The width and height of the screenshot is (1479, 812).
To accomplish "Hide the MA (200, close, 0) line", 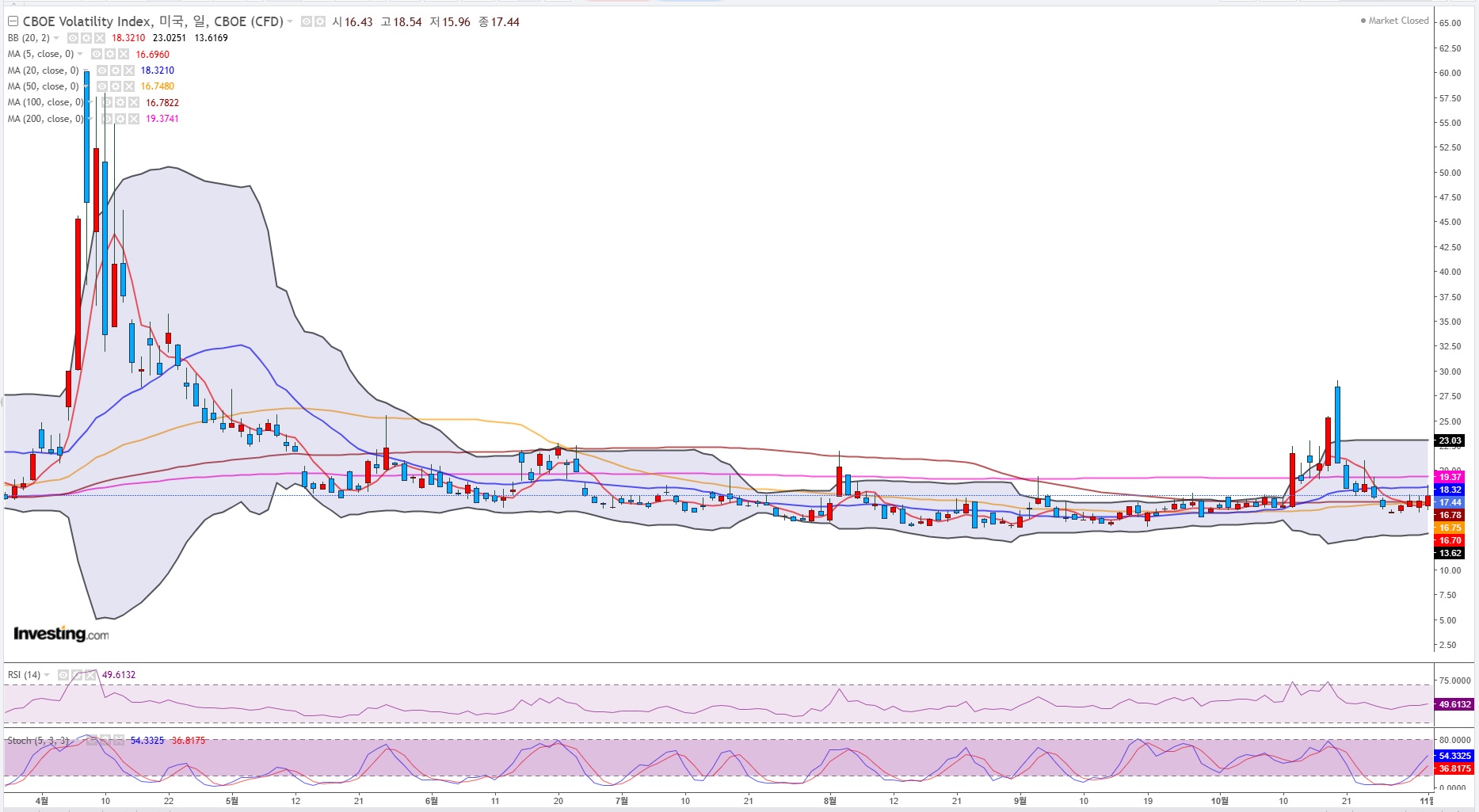I will (x=107, y=119).
